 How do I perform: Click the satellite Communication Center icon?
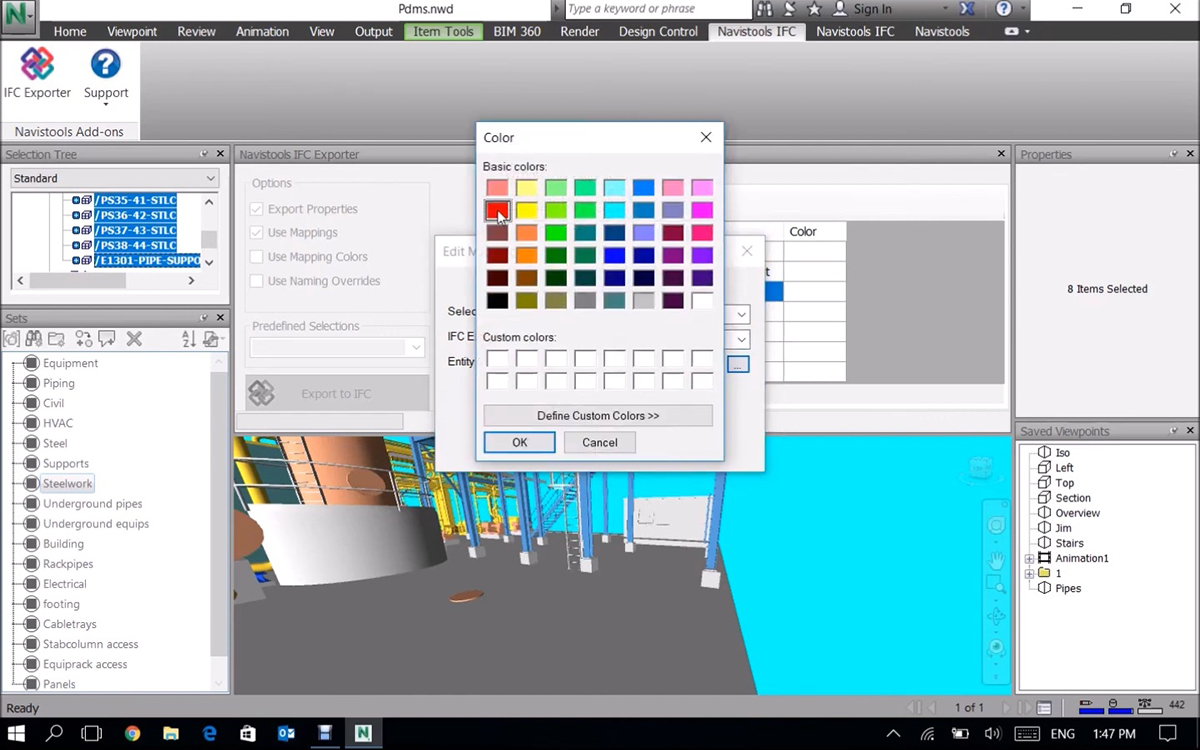[790, 9]
